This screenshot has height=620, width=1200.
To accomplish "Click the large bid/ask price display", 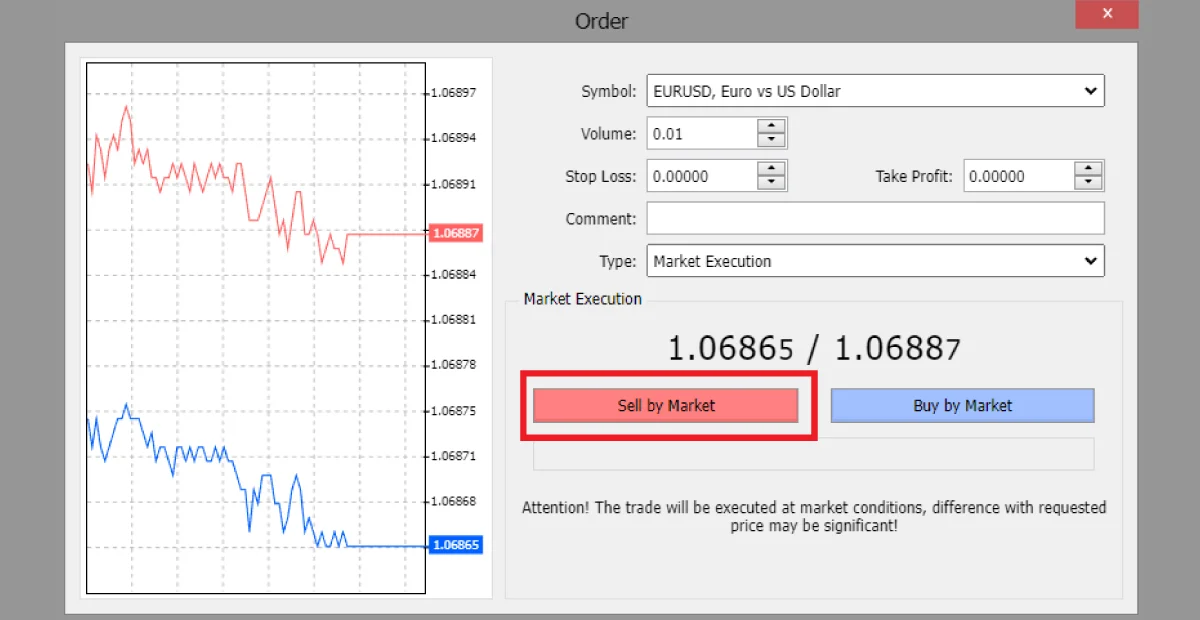I will click(x=813, y=348).
